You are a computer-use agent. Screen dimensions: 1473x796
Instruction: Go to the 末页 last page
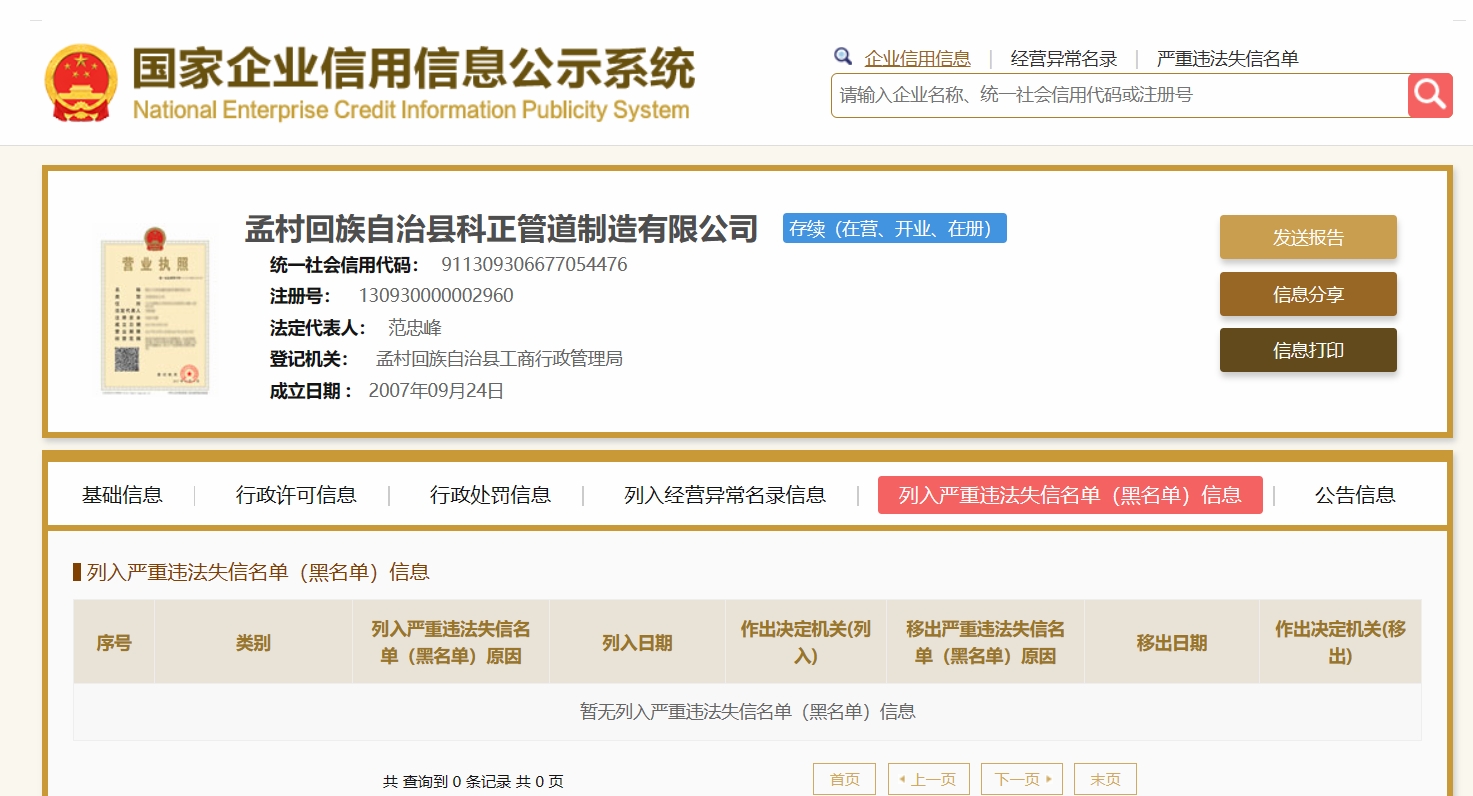[x=1105, y=779]
